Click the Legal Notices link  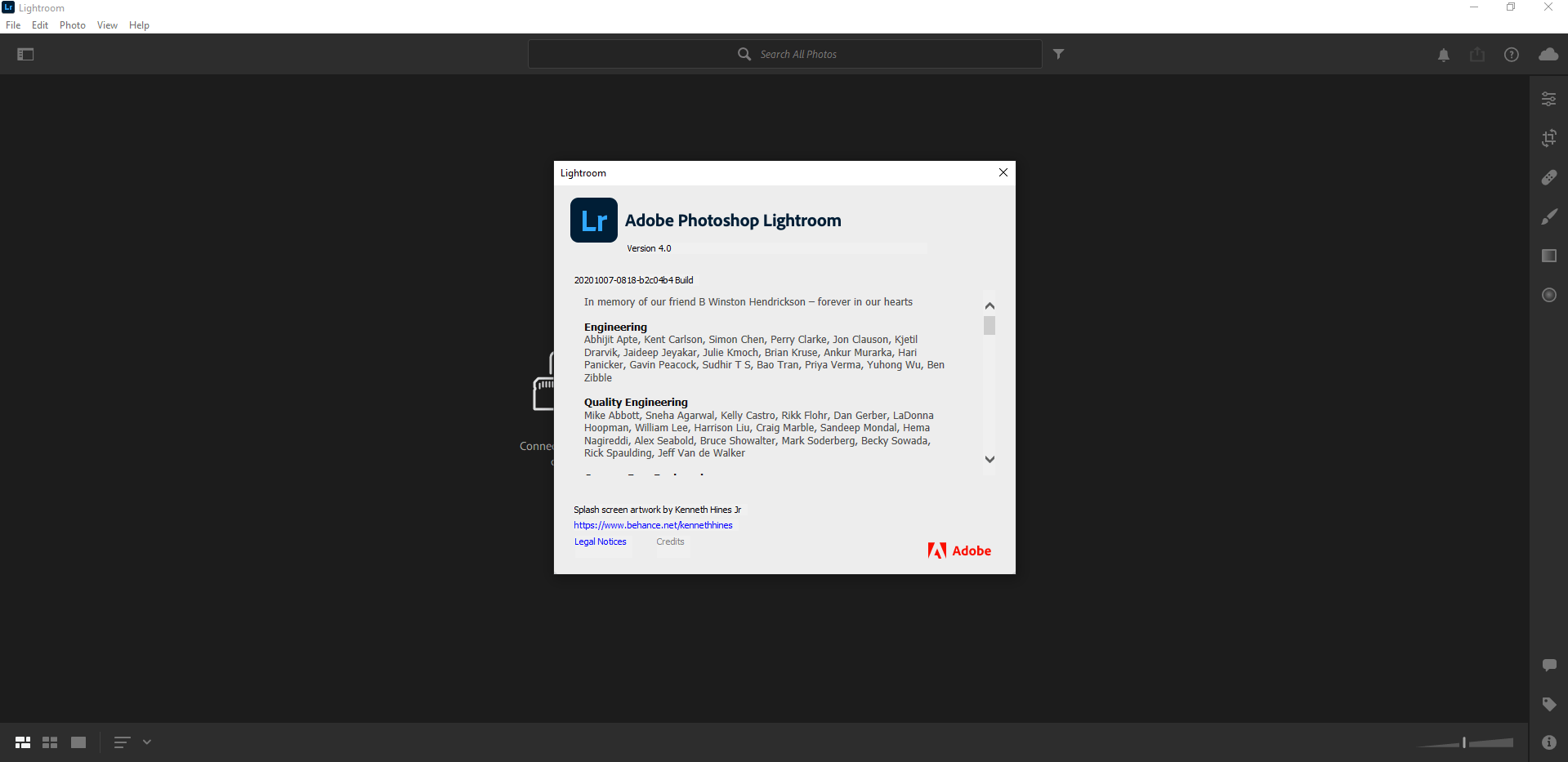tap(600, 541)
